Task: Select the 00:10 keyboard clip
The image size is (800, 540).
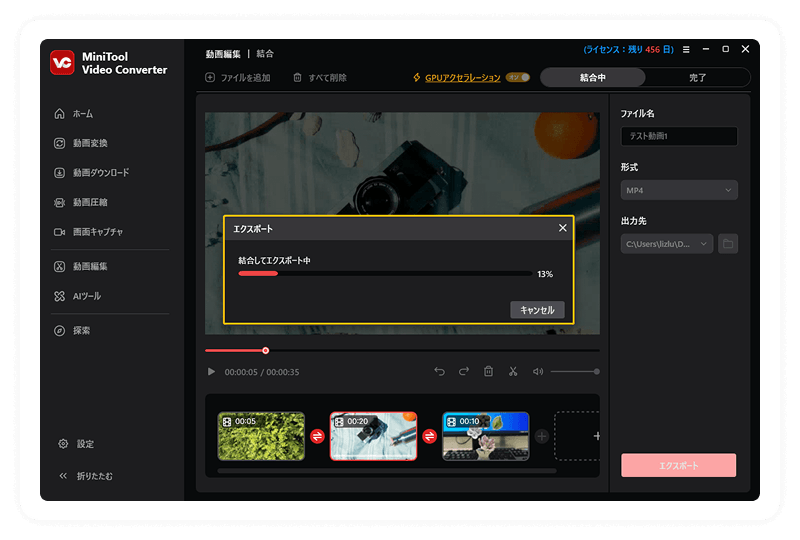Action: point(486,436)
